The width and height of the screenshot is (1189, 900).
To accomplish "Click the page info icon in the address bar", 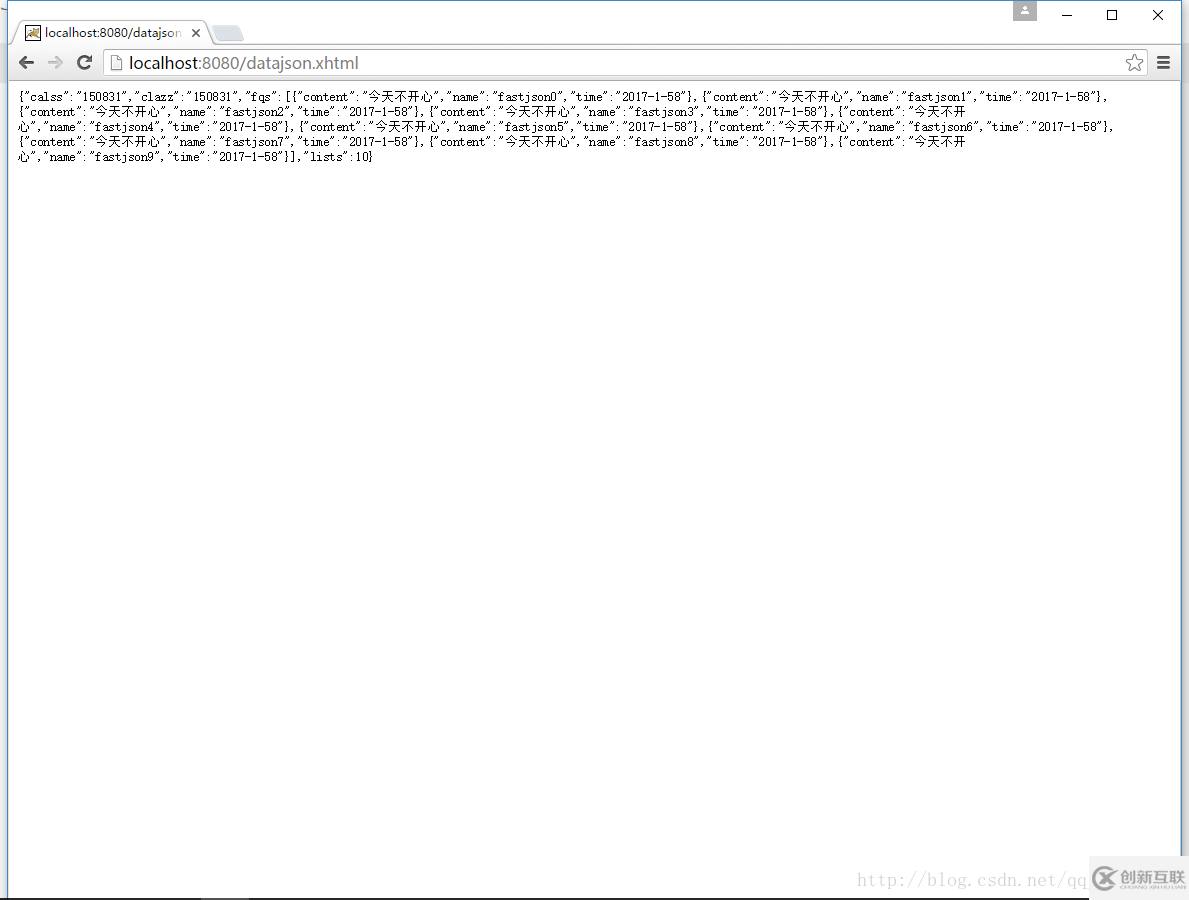I will [116, 63].
